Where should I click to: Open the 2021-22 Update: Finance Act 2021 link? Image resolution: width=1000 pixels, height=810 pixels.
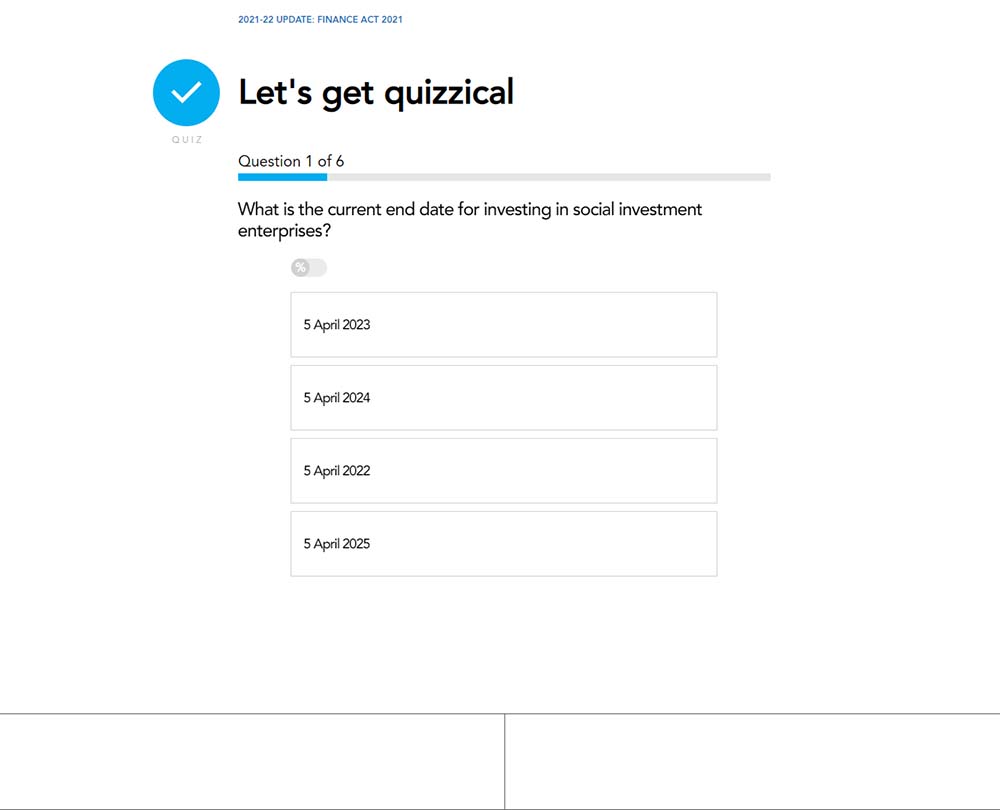pos(320,20)
